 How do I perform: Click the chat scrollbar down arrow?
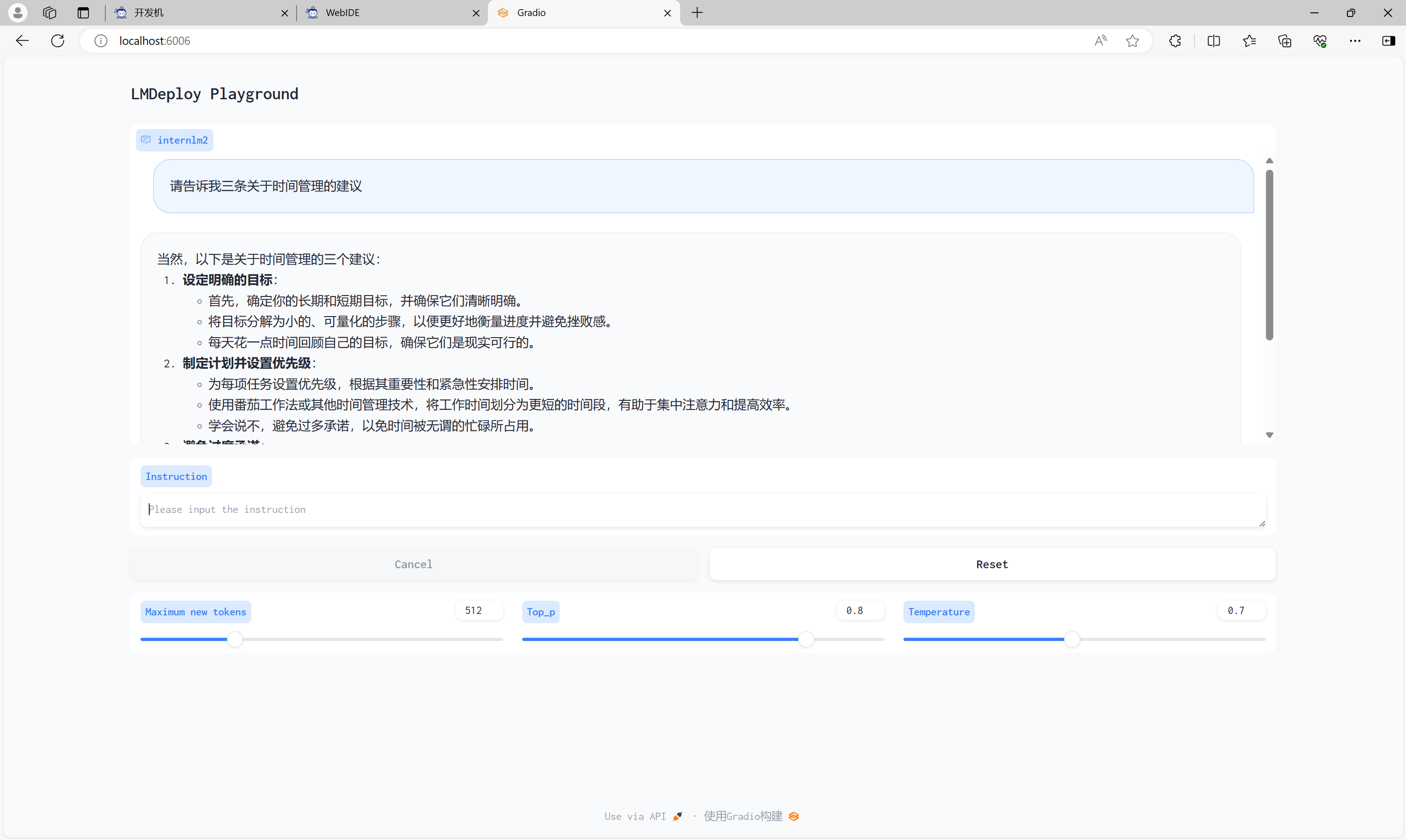click(1270, 435)
